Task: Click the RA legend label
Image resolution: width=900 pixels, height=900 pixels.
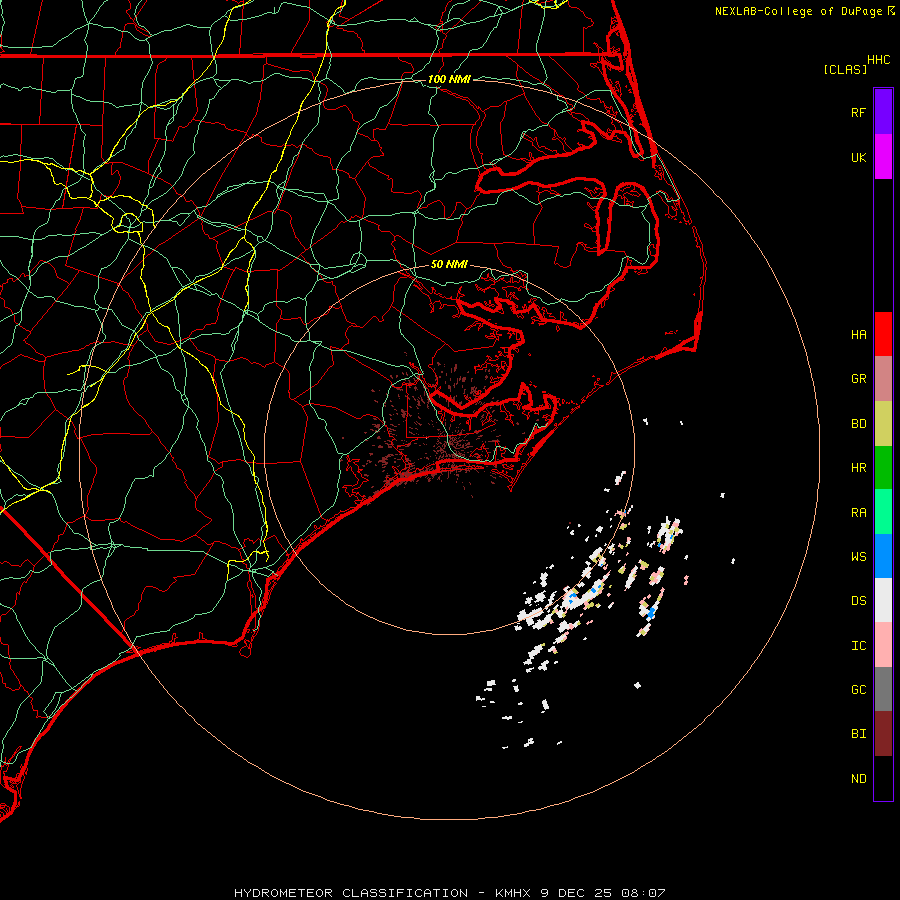Action: click(858, 513)
